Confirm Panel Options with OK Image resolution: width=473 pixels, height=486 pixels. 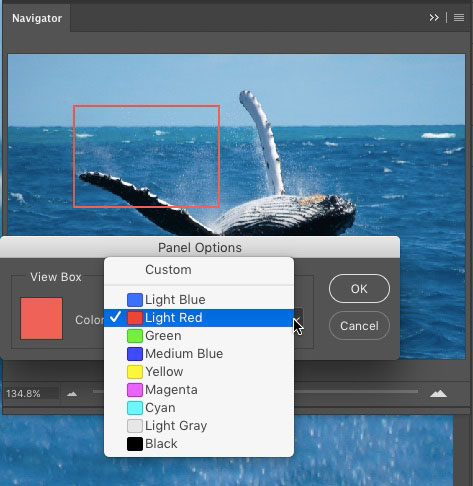tap(359, 289)
